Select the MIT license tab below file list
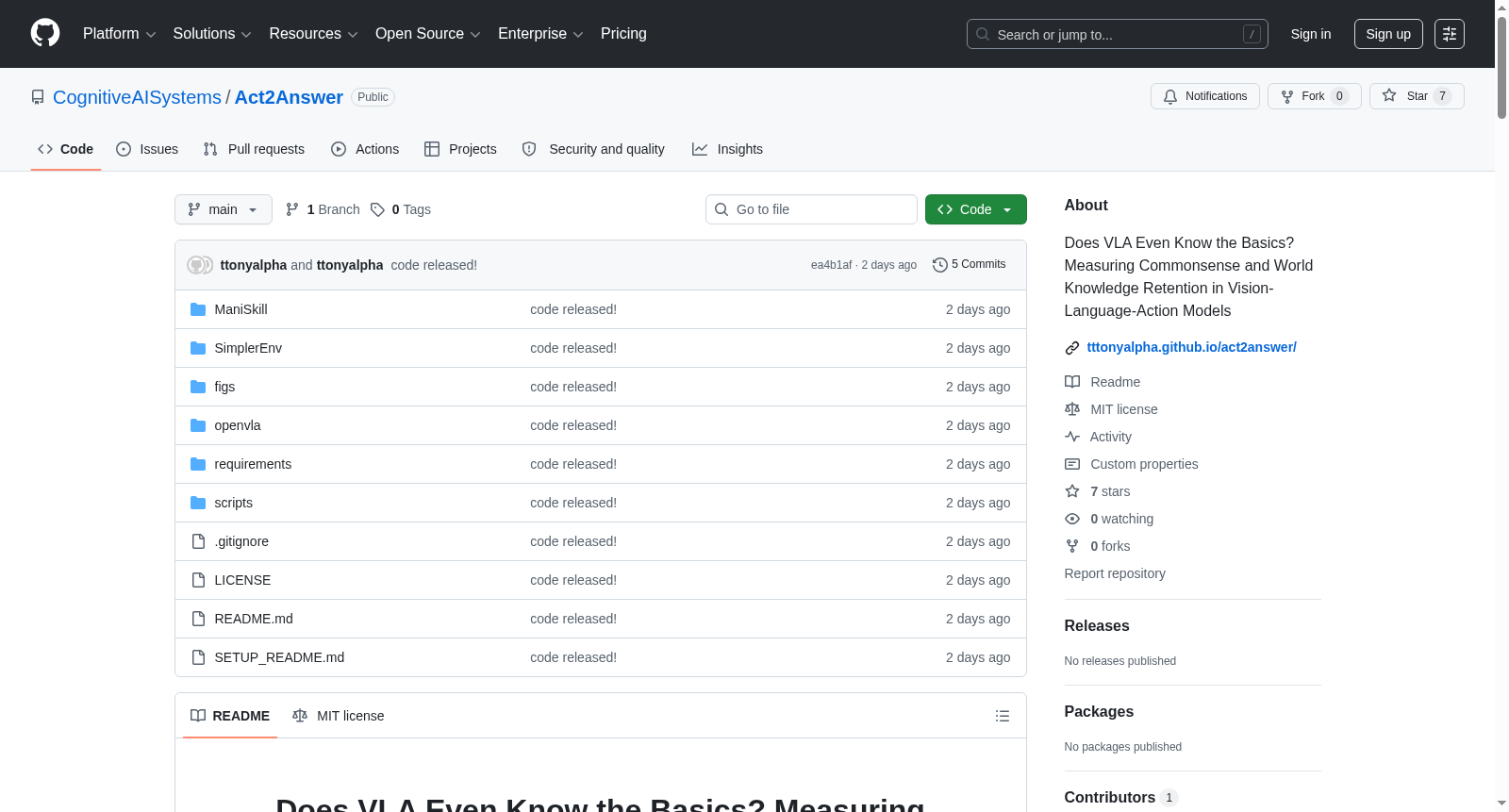This screenshot has width=1509, height=812. click(x=338, y=716)
